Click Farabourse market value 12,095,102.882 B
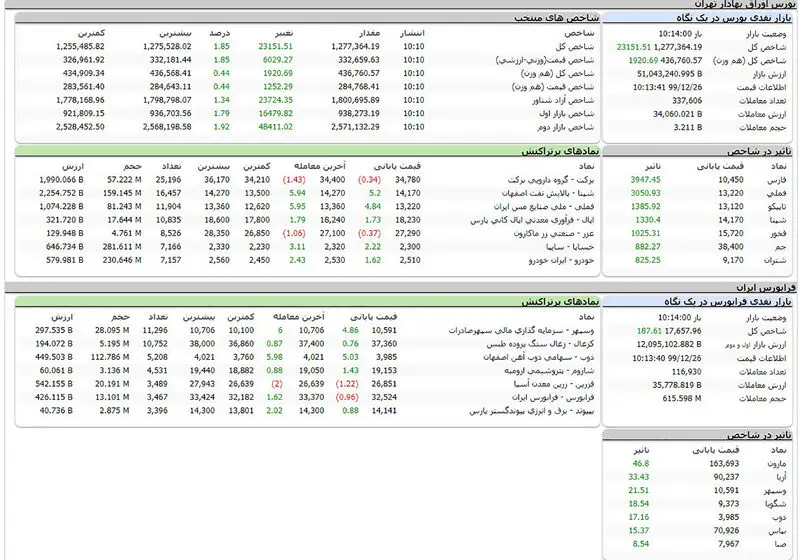 click(669, 344)
